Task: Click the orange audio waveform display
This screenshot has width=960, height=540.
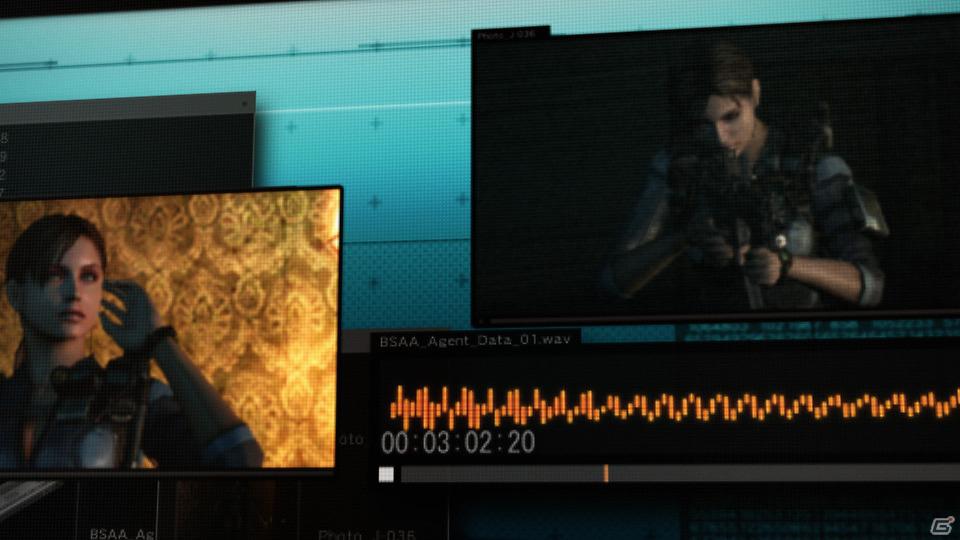Action: click(x=675, y=406)
